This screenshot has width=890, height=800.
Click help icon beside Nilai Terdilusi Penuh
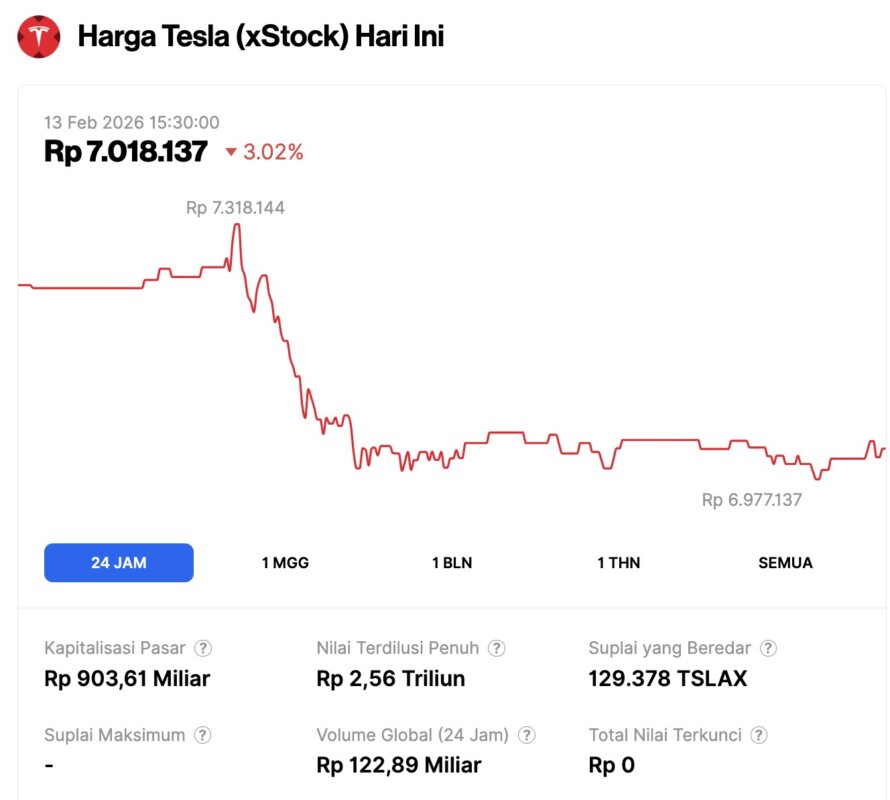[x=496, y=648]
